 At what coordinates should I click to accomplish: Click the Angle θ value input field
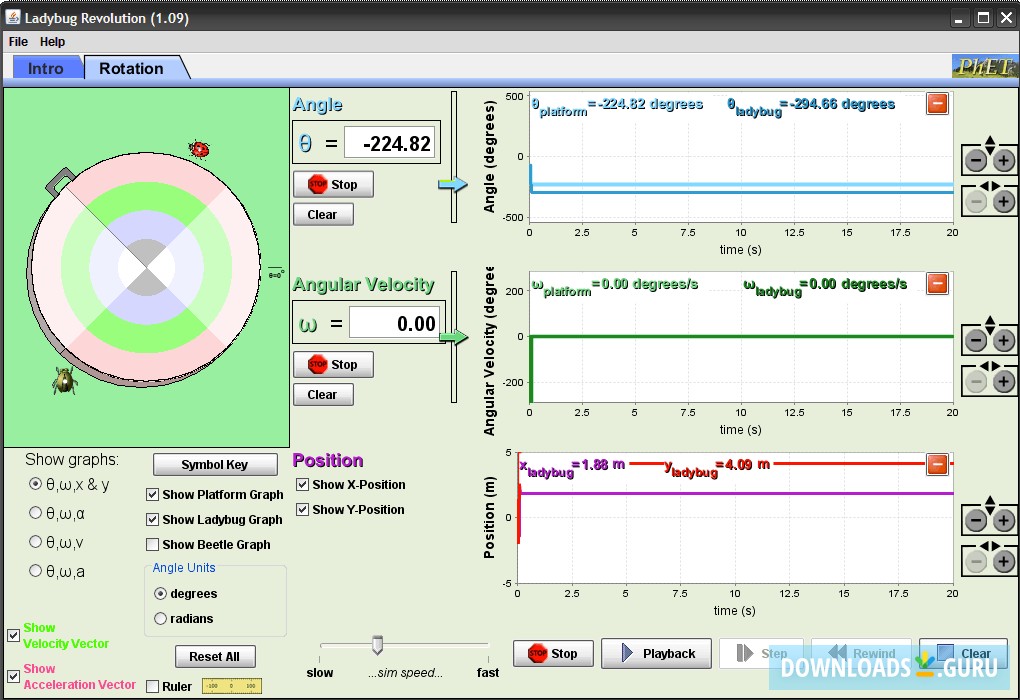pyautogui.click(x=390, y=143)
